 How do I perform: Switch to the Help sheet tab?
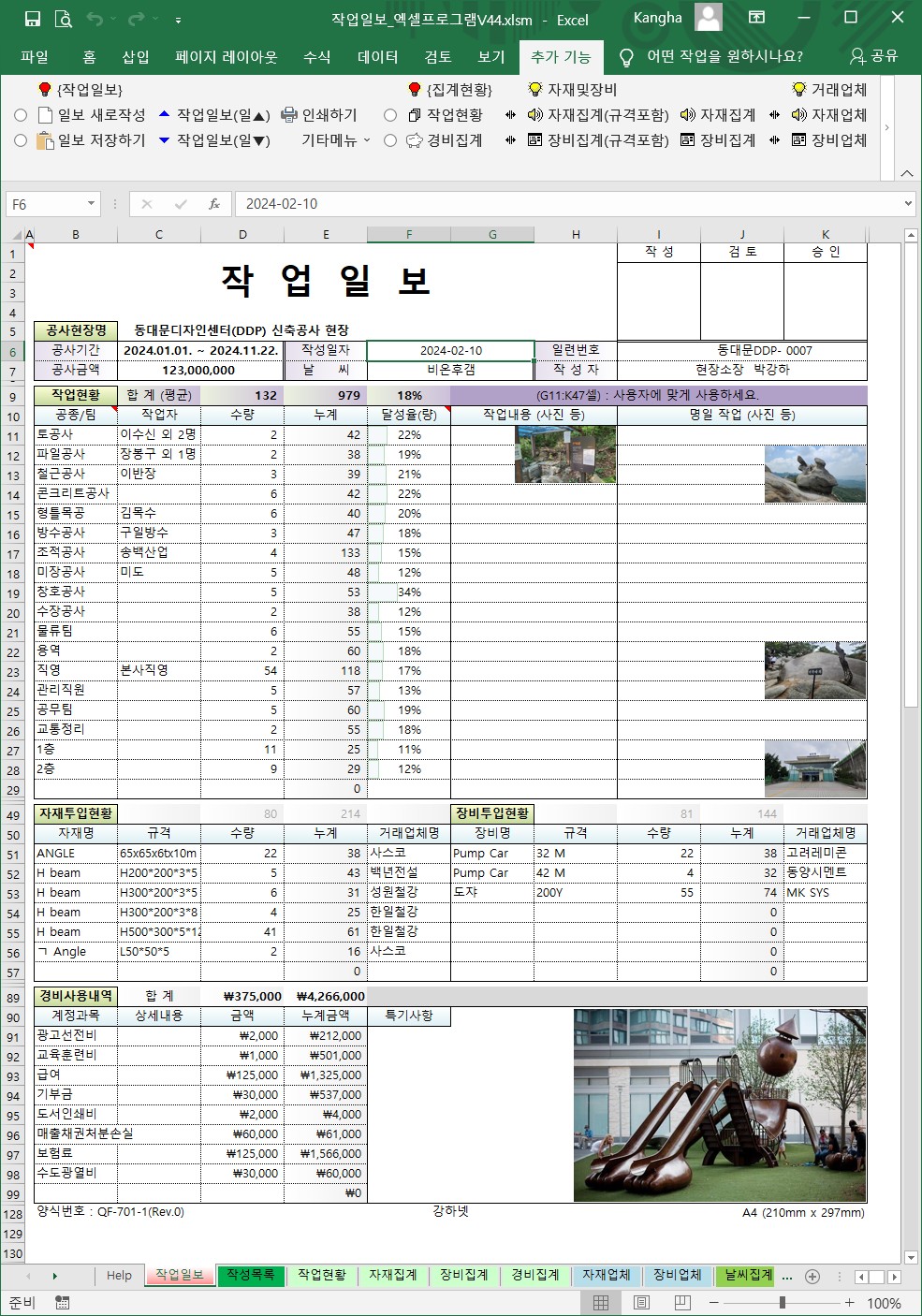pos(119,1276)
